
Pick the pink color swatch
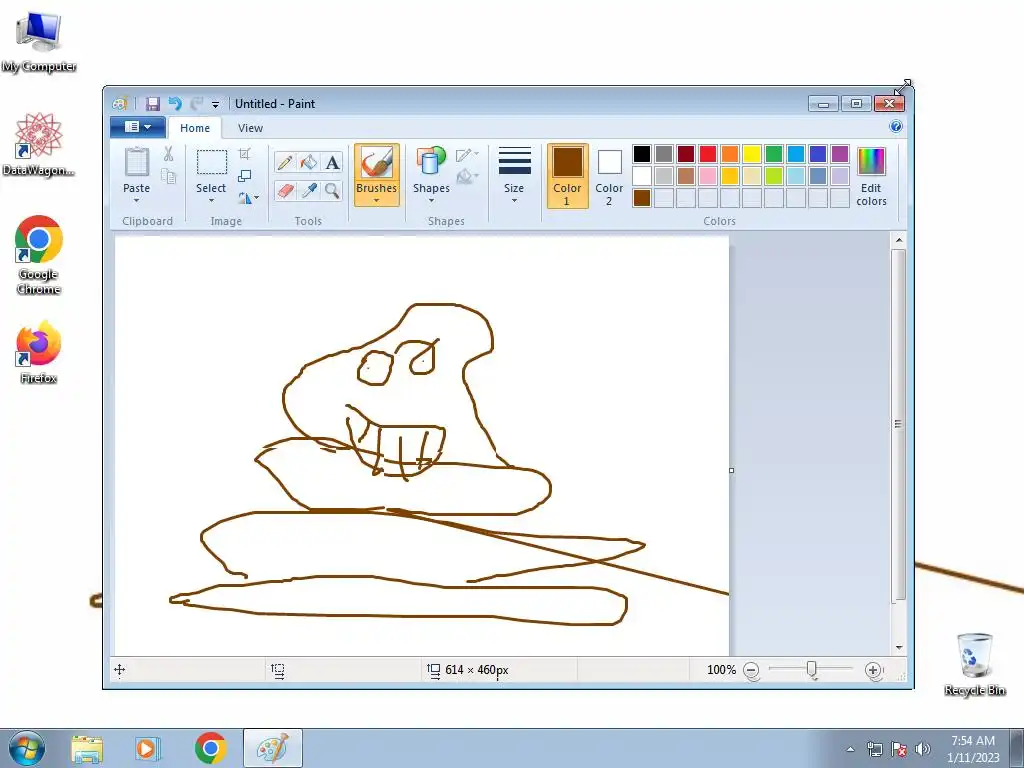708,176
